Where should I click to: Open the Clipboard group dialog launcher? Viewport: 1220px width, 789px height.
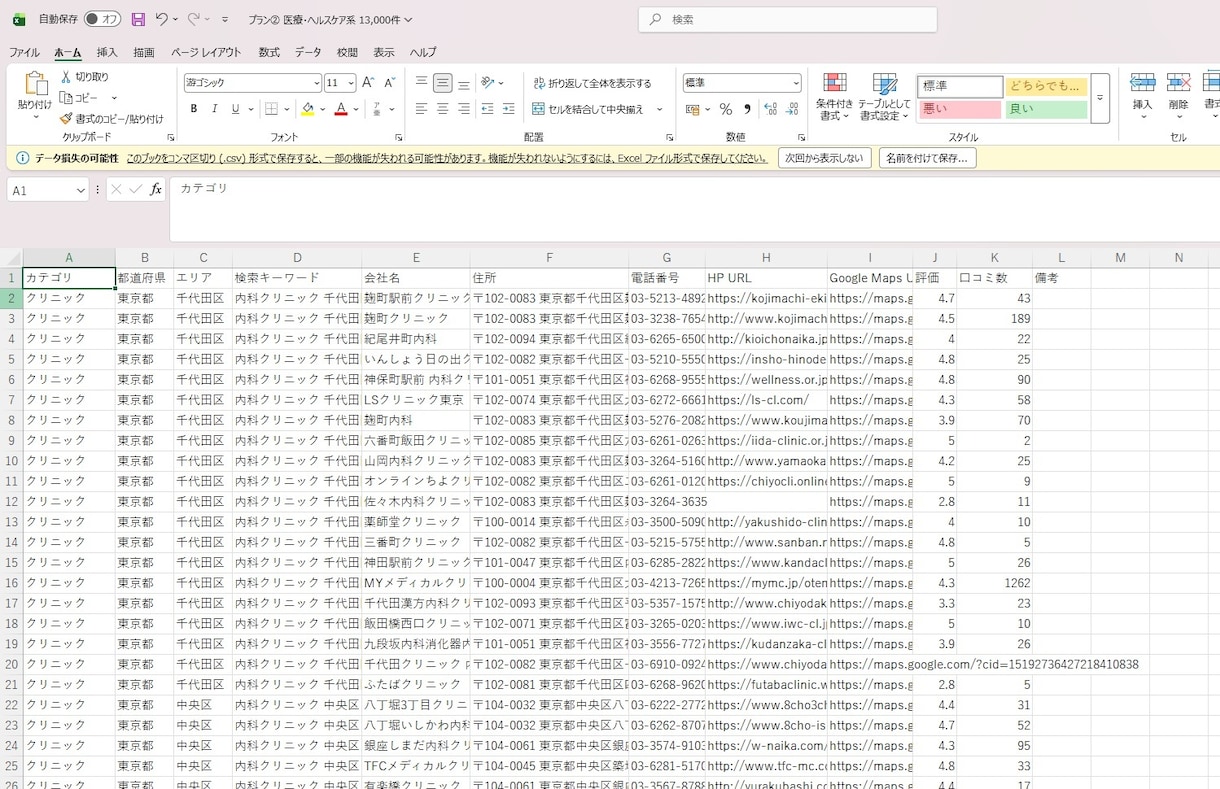tap(170, 137)
